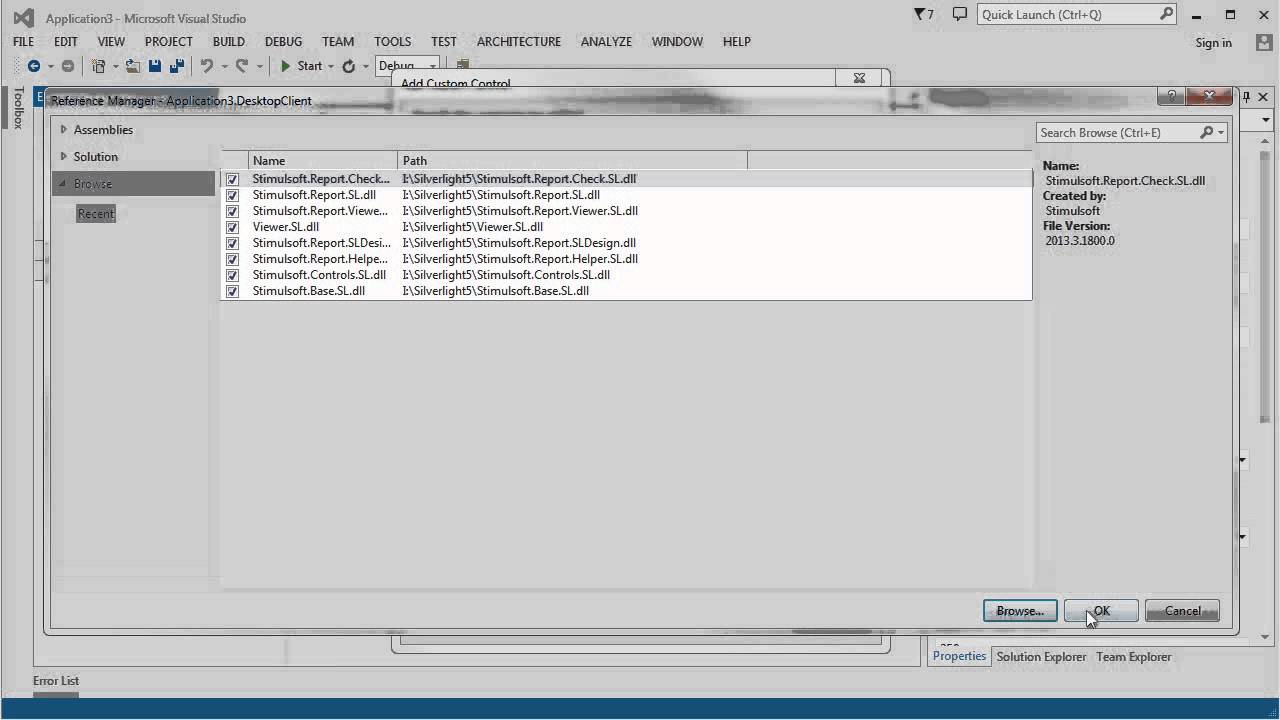Uncheck Stimulsoft.Report.Check.SL.dll reference

click(x=233, y=179)
